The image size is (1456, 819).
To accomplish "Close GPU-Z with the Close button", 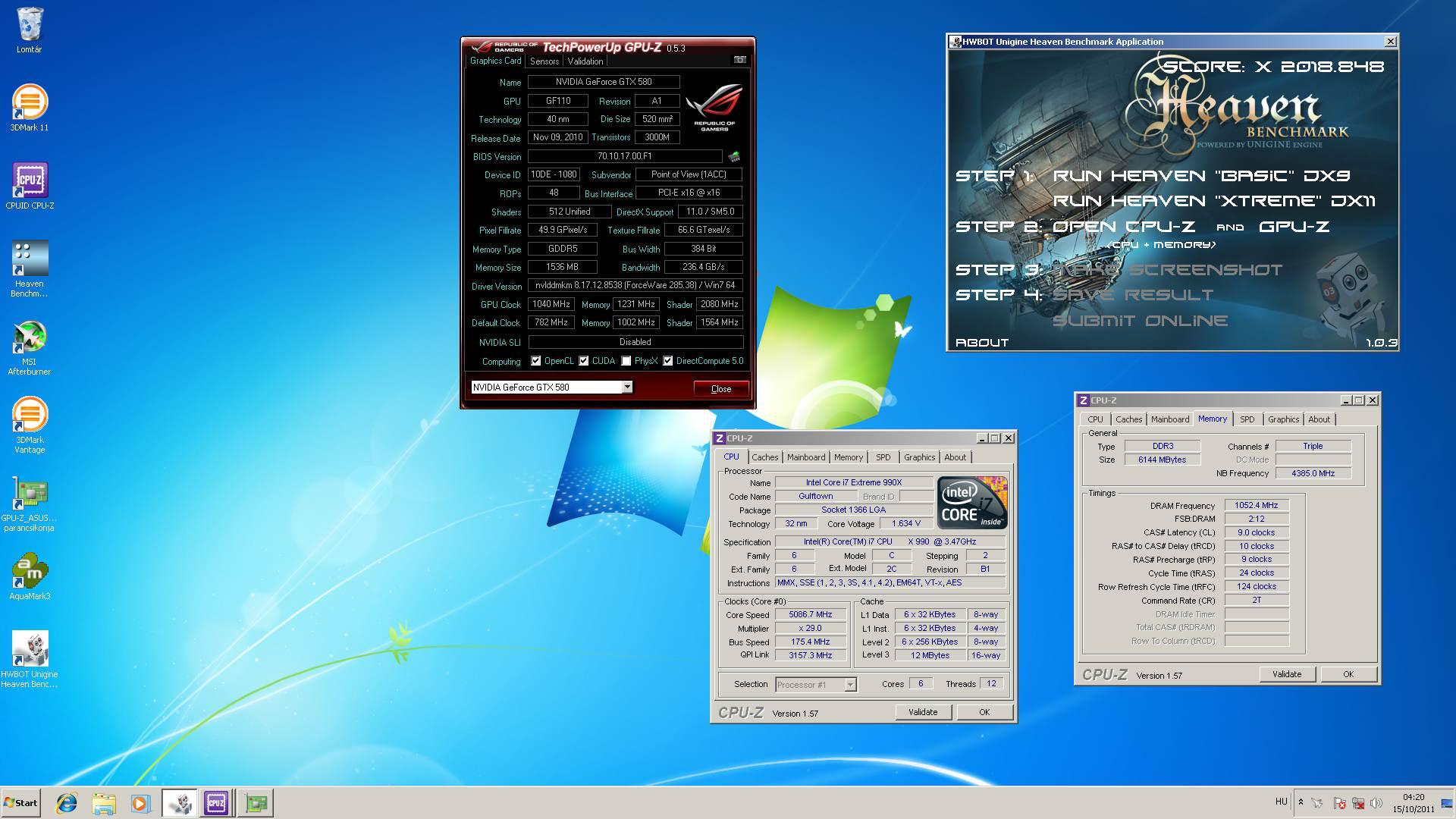I will click(x=721, y=389).
